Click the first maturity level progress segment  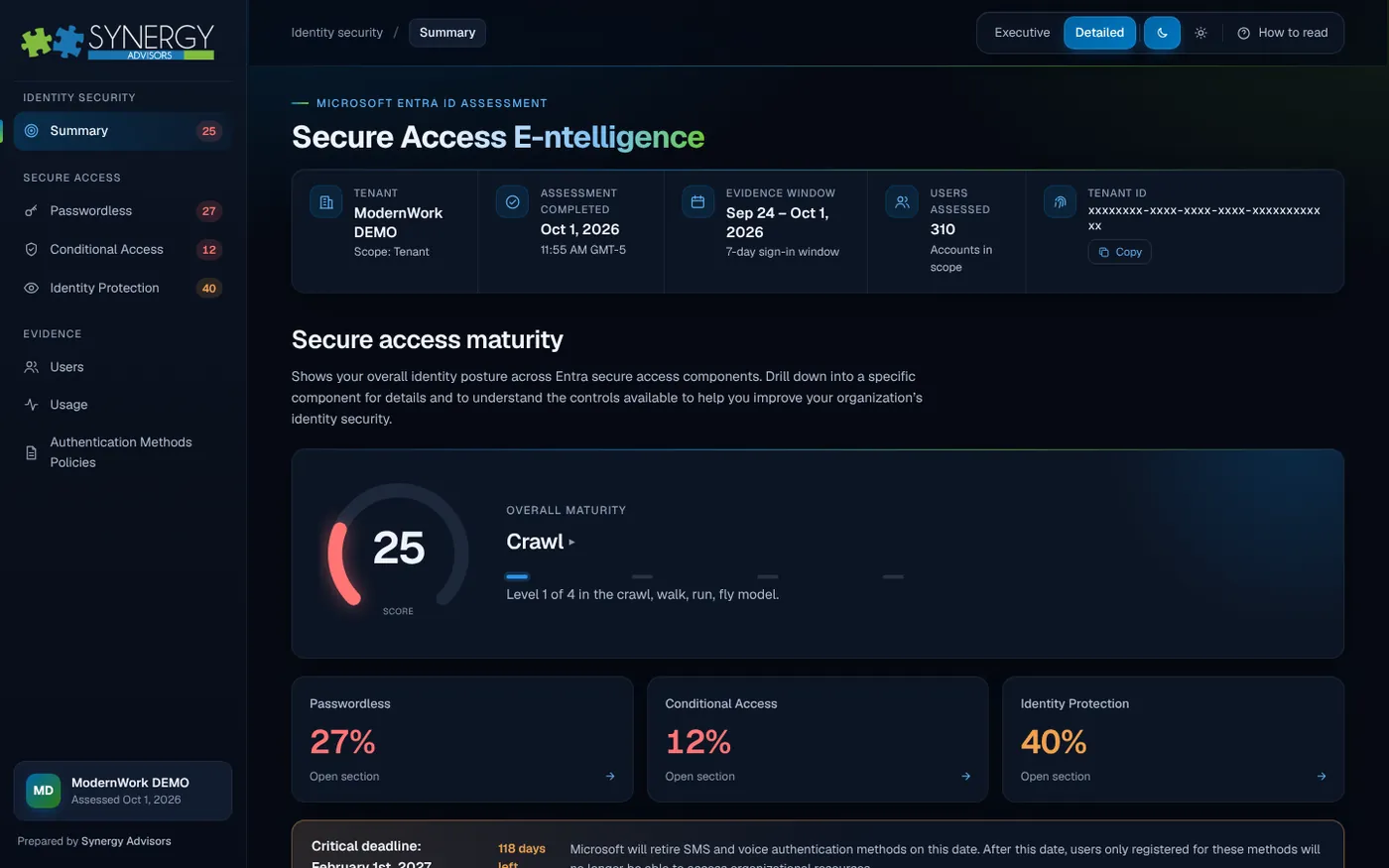click(517, 576)
